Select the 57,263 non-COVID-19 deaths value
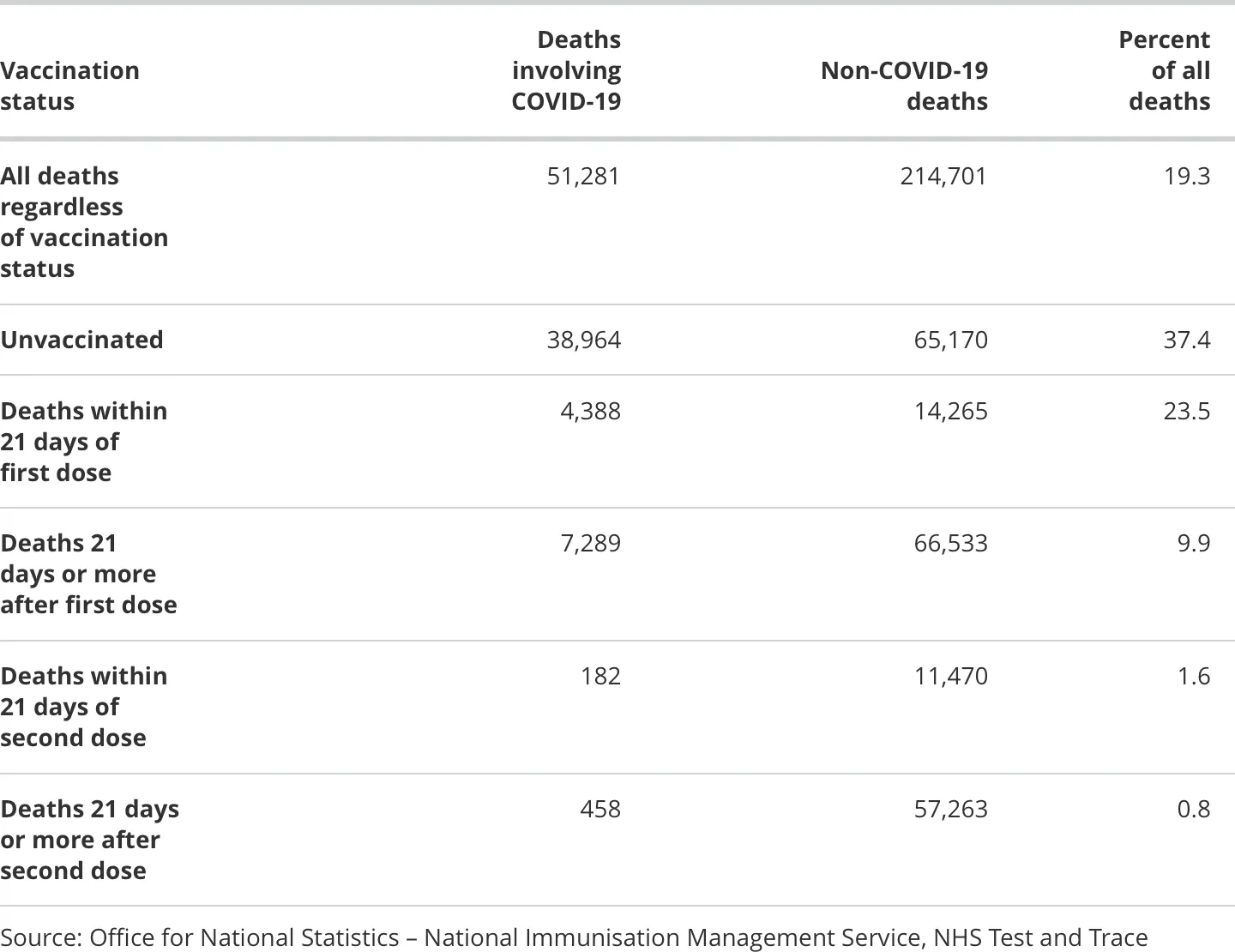The height and width of the screenshot is (952, 1235). point(950,809)
